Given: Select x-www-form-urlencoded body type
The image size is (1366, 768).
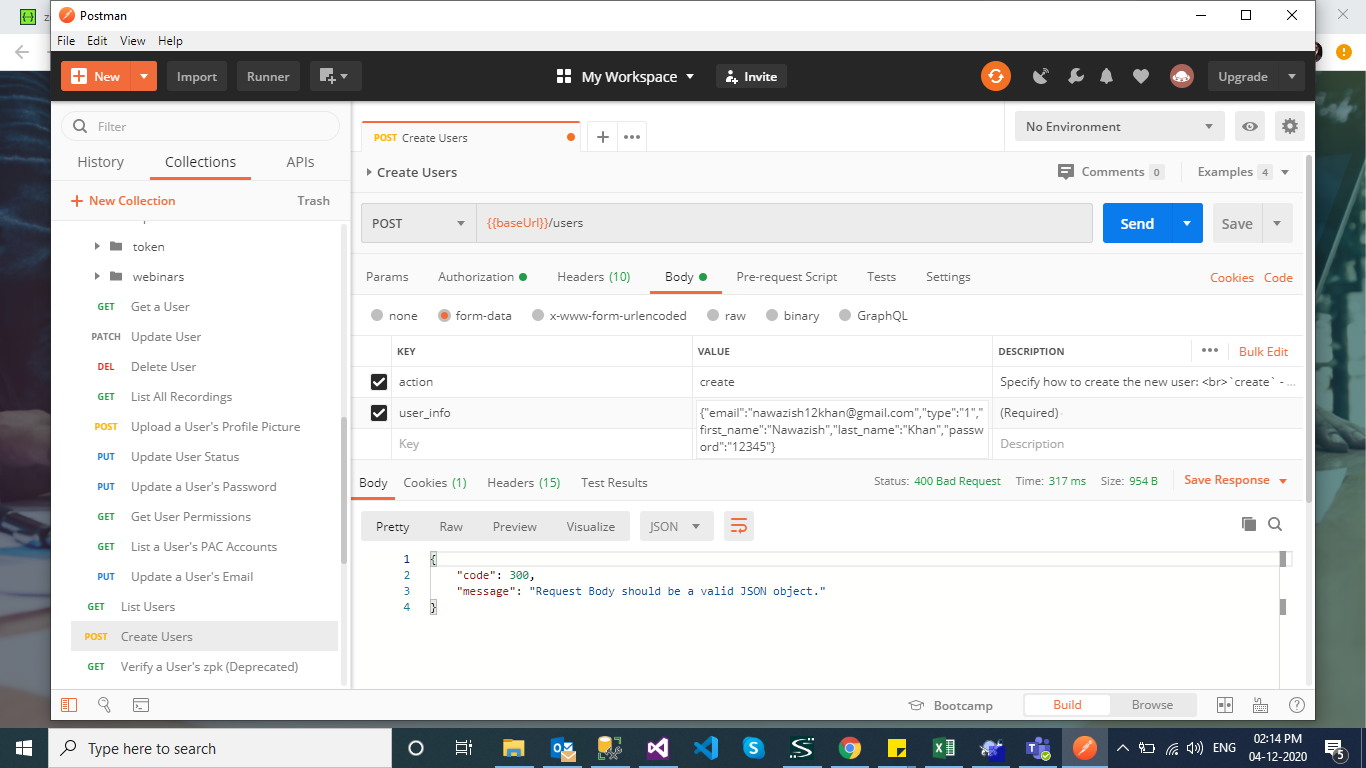Looking at the screenshot, I should [539, 315].
